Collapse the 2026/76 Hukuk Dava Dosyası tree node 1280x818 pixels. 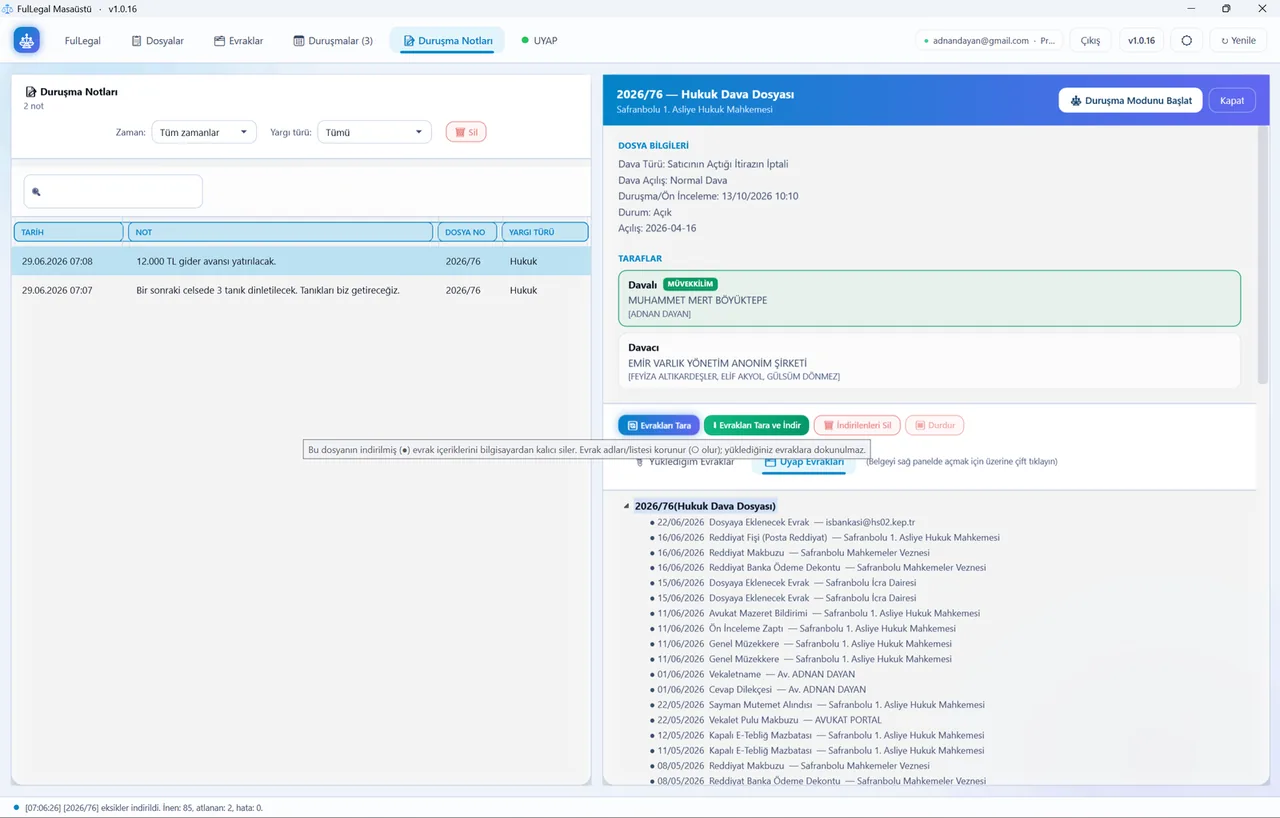[627, 506]
